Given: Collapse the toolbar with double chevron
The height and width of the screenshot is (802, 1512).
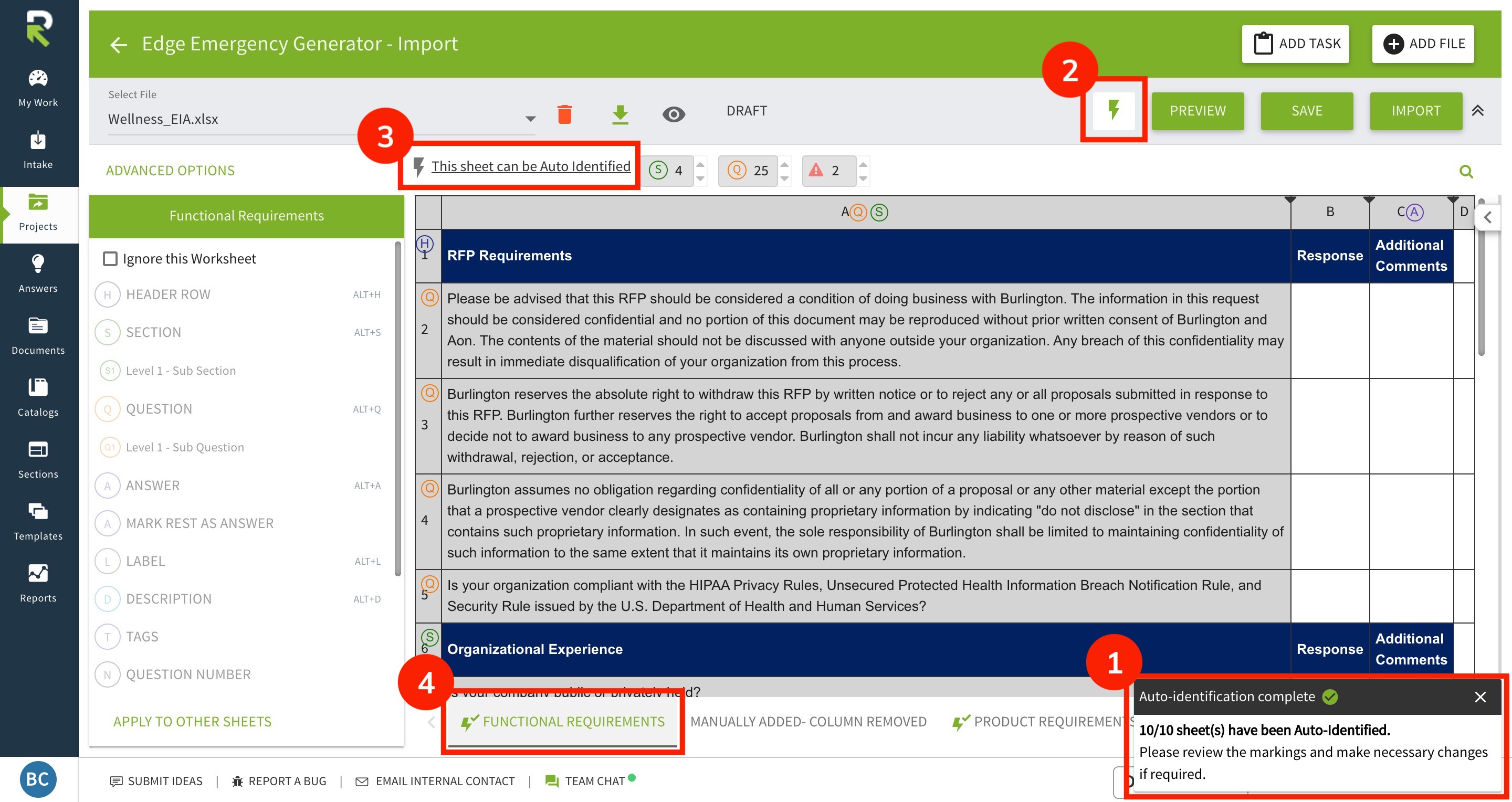Looking at the screenshot, I should (x=1477, y=110).
